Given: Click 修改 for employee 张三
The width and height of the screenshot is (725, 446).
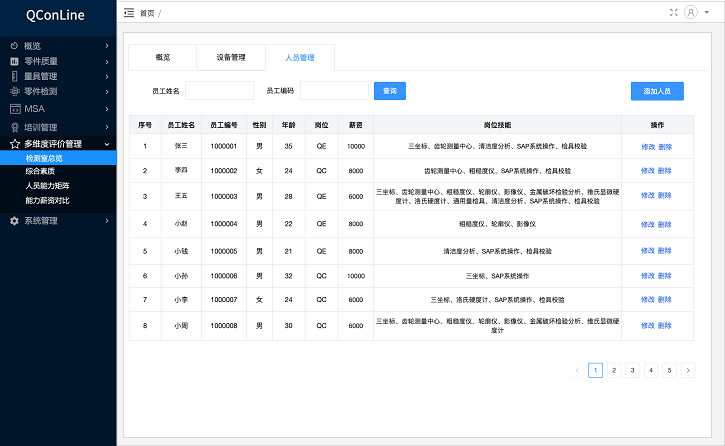Looking at the screenshot, I should coord(648,146).
